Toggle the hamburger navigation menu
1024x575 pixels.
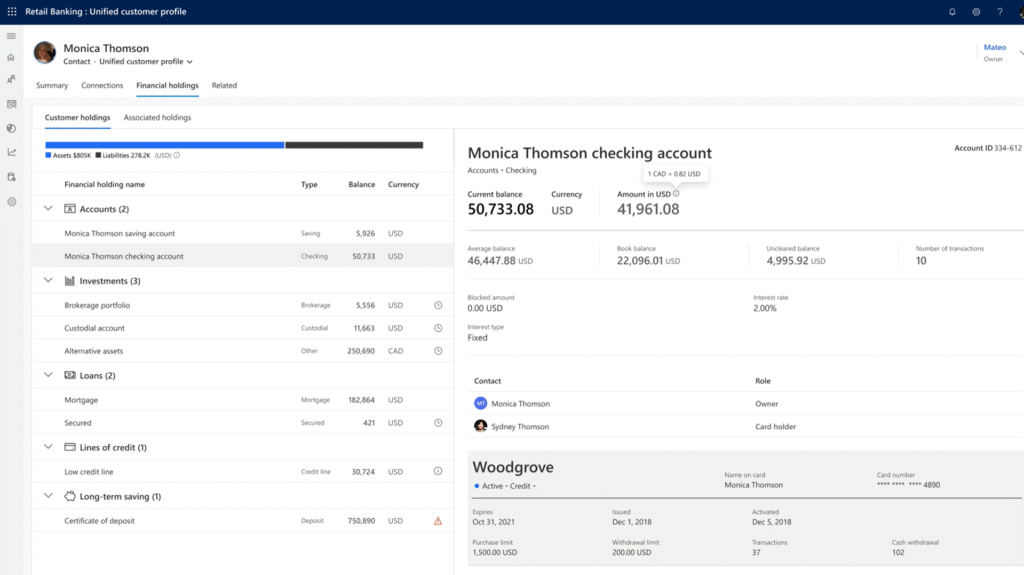pyautogui.click(x=11, y=36)
